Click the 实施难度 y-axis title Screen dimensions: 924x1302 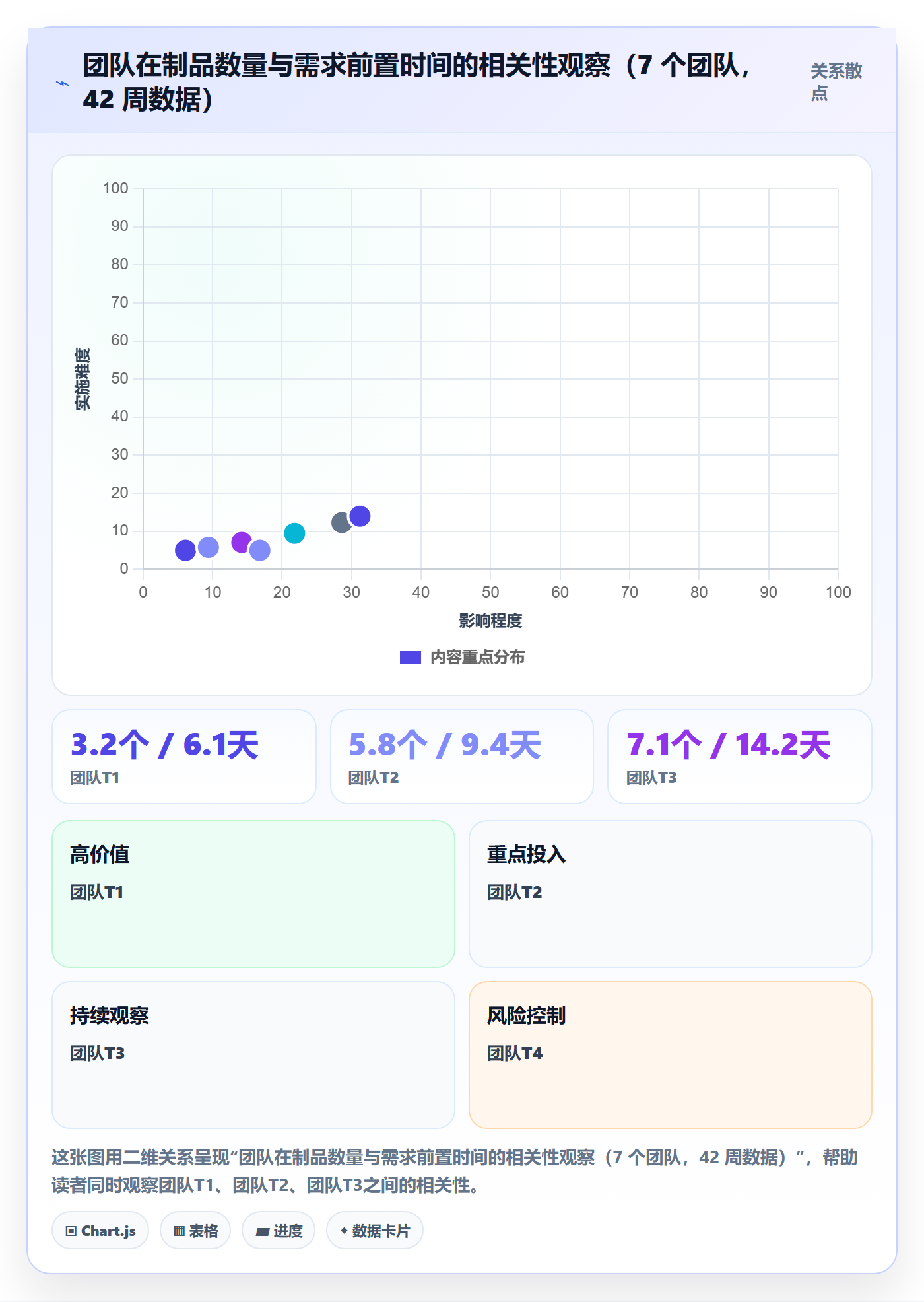82,379
